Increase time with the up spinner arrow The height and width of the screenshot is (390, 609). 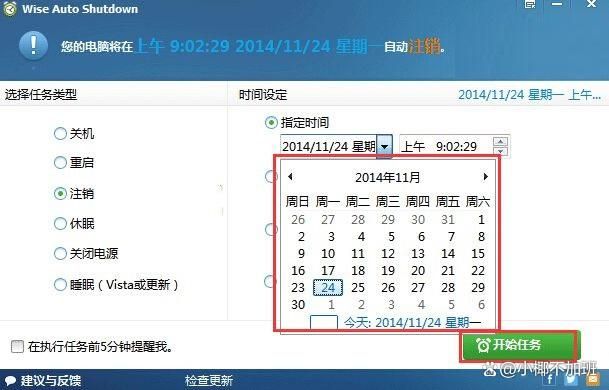(500, 141)
